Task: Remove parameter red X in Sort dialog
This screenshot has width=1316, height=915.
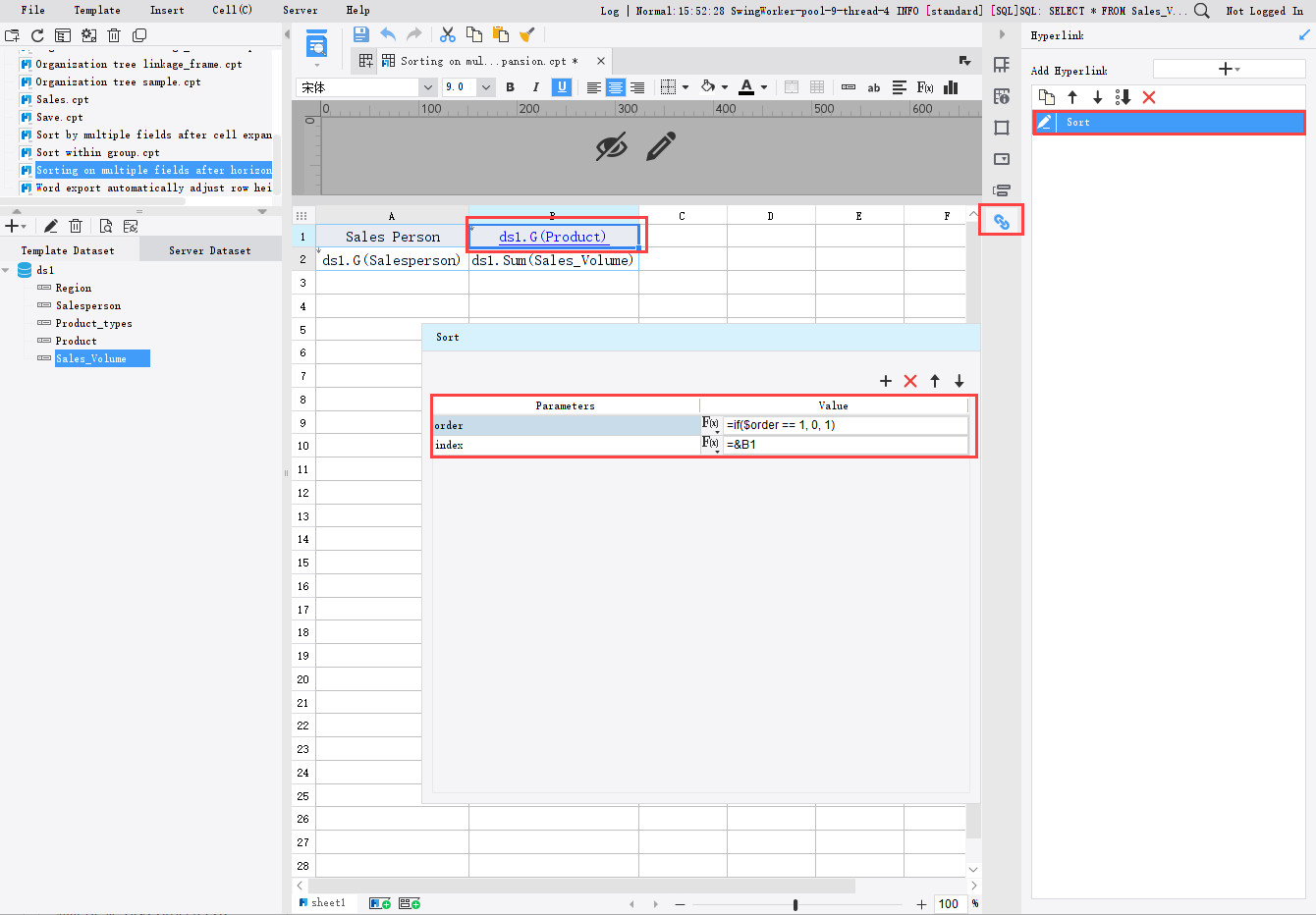Action: coord(910,381)
